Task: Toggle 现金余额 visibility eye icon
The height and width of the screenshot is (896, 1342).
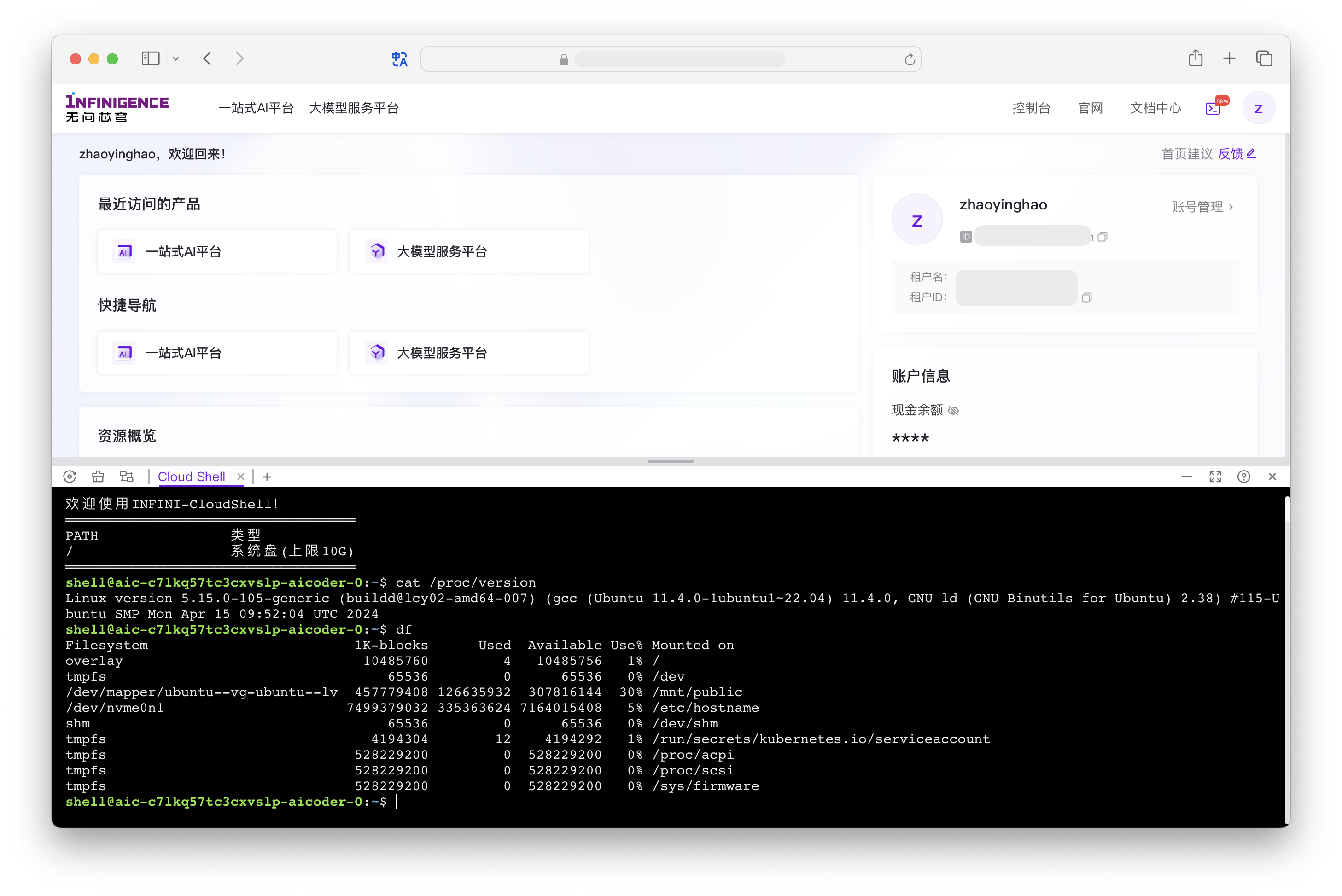Action: 956,410
